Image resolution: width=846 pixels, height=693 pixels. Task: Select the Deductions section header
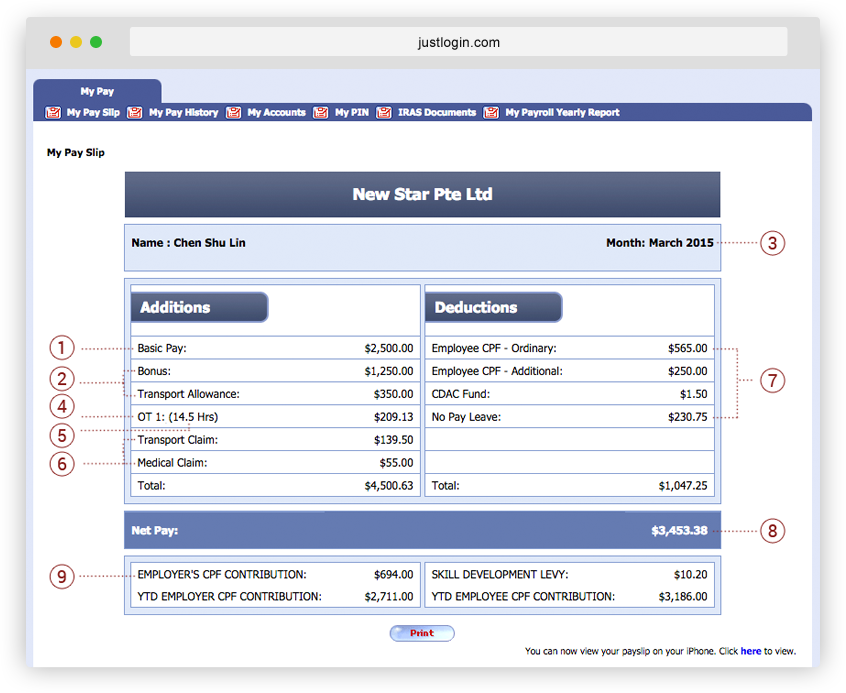pyautogui.click(x=493, y=307)
